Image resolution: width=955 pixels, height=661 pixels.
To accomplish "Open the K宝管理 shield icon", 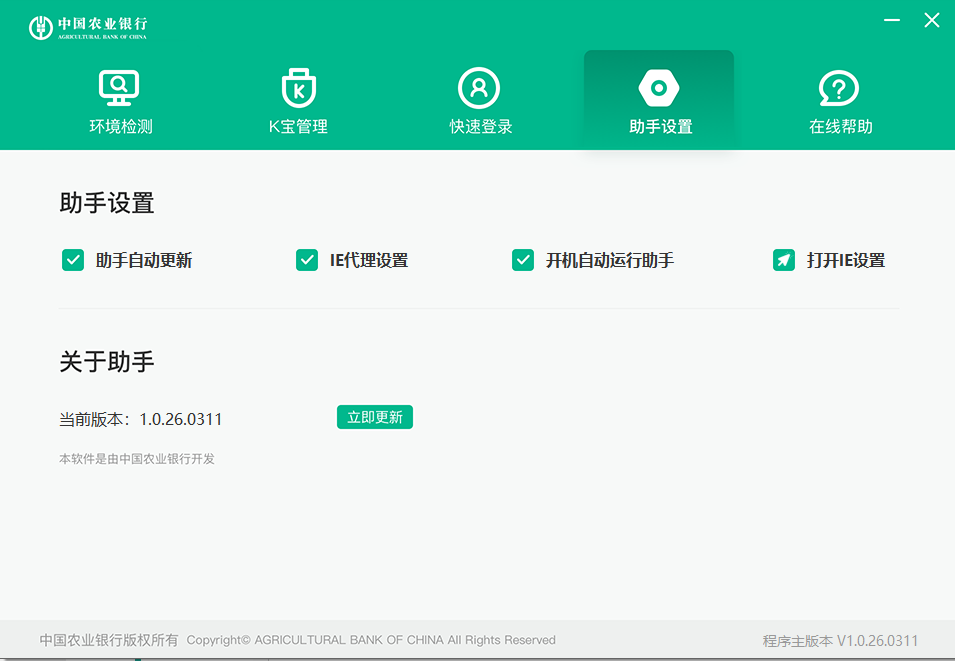I will point(298,88).
